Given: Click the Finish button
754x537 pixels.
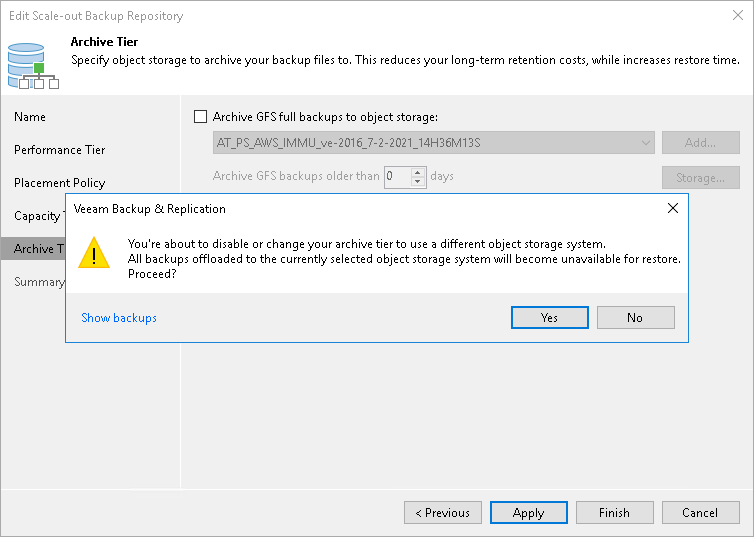Looking at the screenshot, I should pyautogui.click(x=614, y=513).
